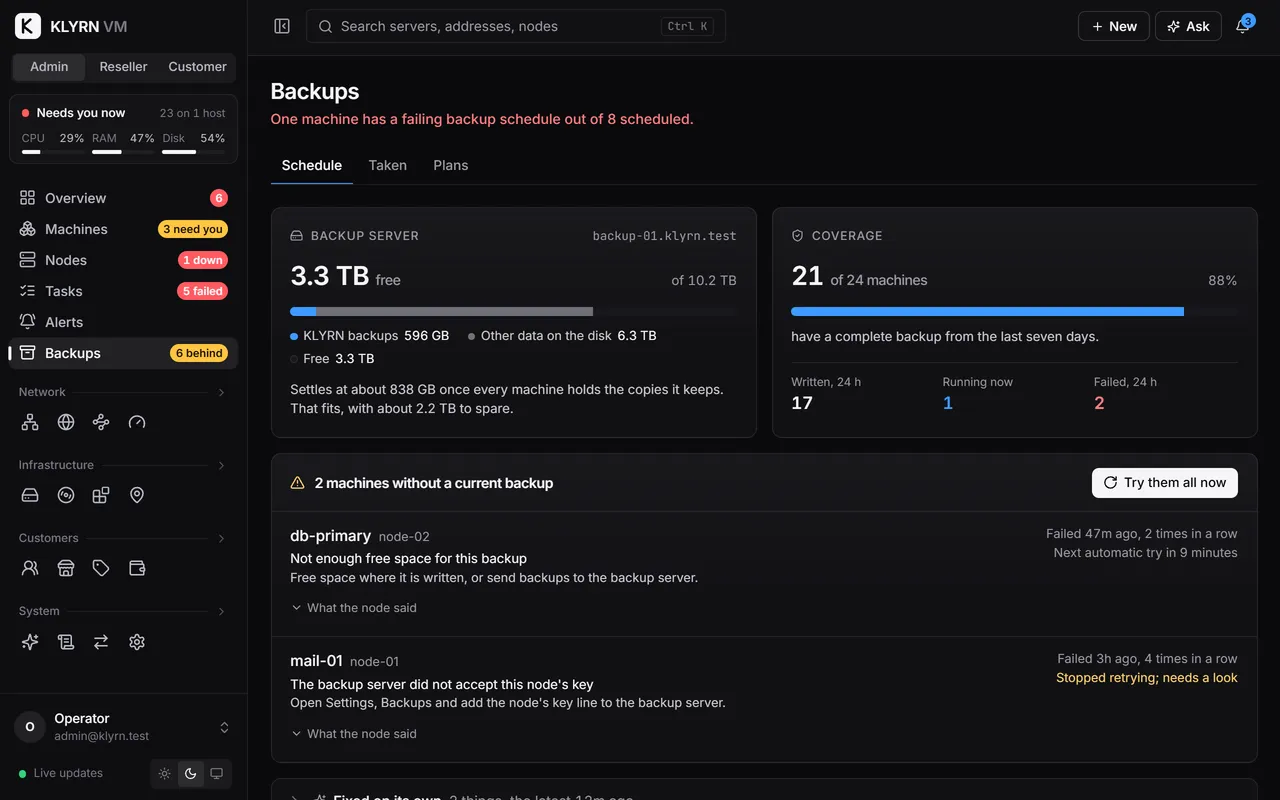Open the settings gear icon under System
The width and height of the screenshot is (1280, 800).
click(137, 642)
